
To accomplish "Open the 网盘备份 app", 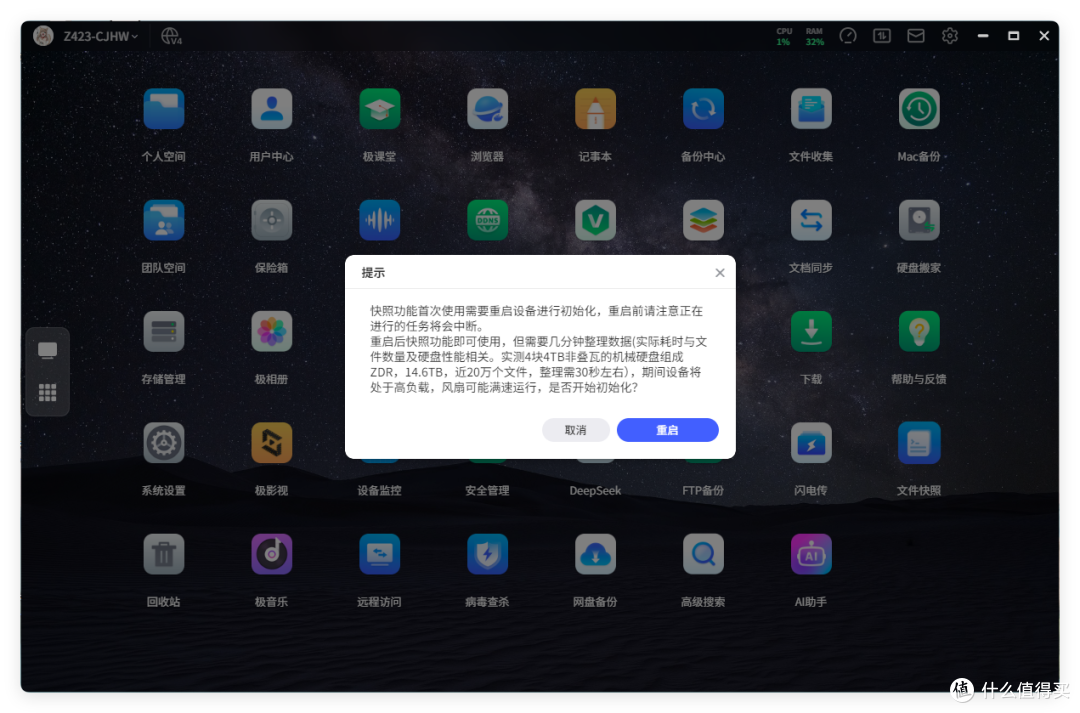I will [x=595, y=554].
